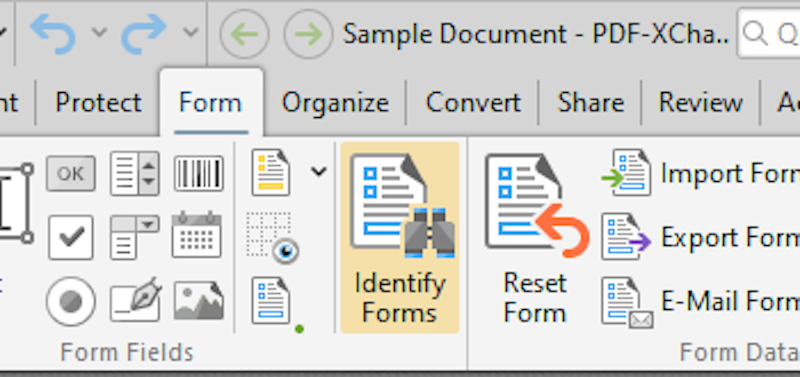
Task: Switch to the Review tab
Action: point(701,103)
